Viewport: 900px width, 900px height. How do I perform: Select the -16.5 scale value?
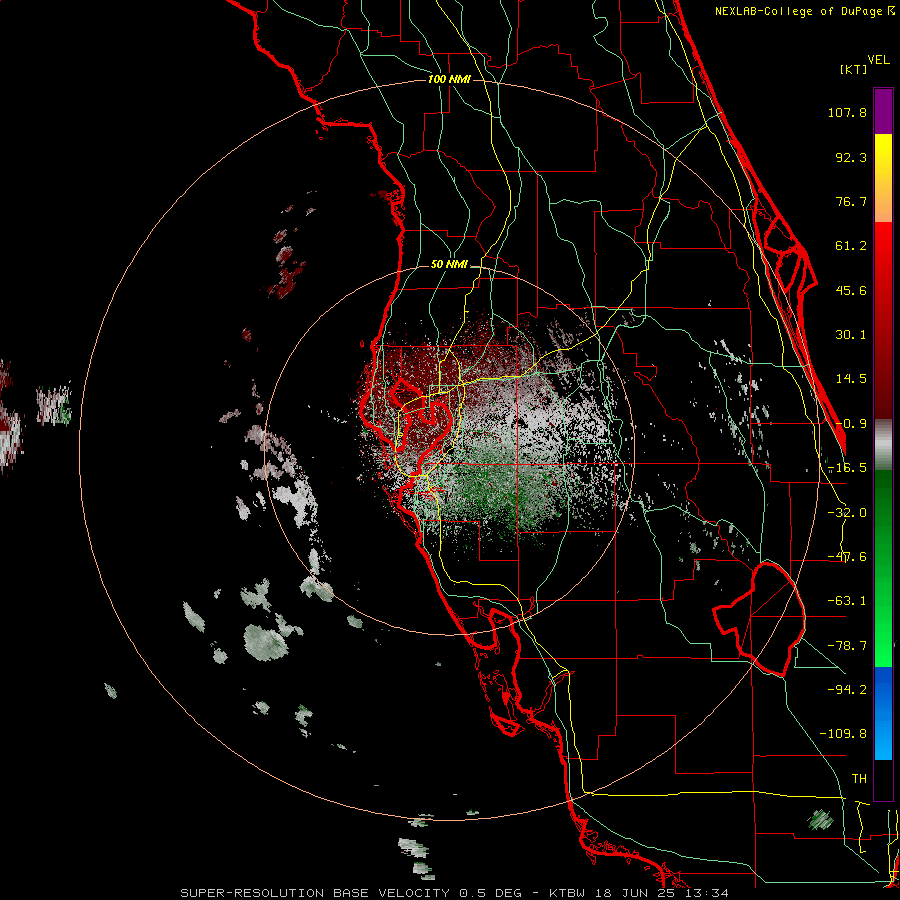[847, 468]
